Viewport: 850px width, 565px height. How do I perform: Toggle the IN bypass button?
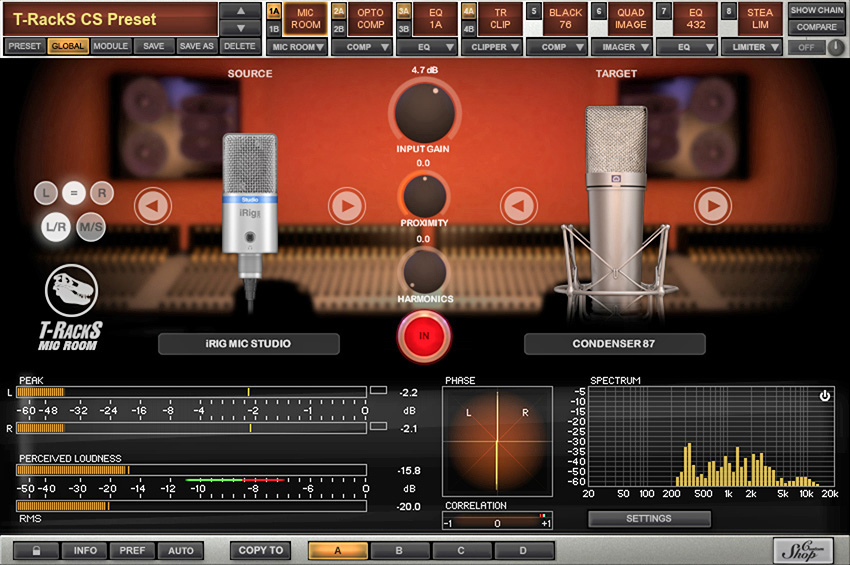click(424, 336)
